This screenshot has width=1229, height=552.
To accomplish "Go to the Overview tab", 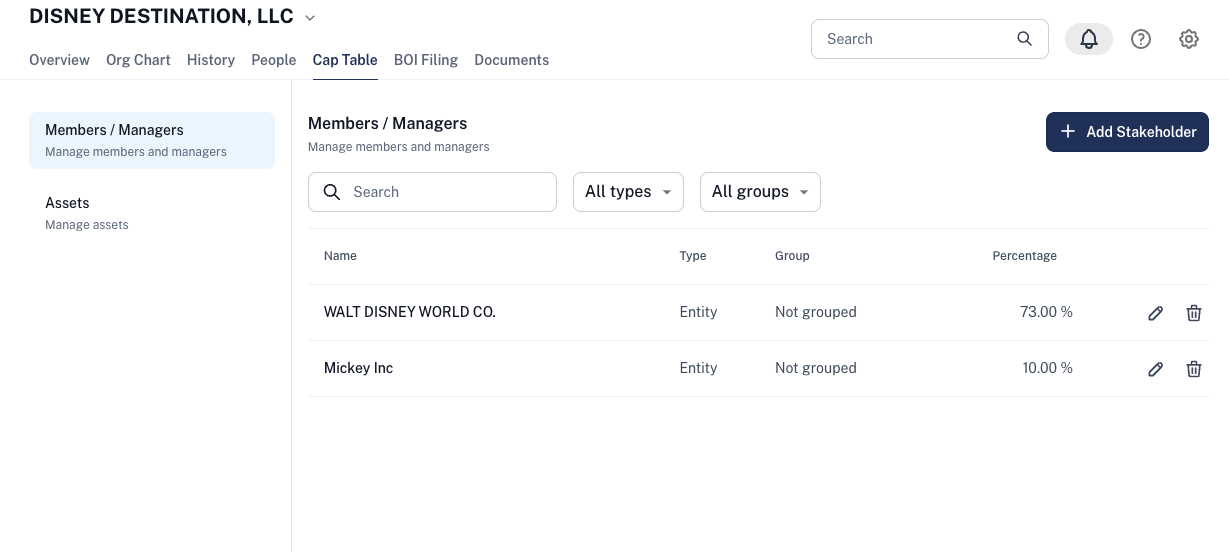I will (59, 60).
